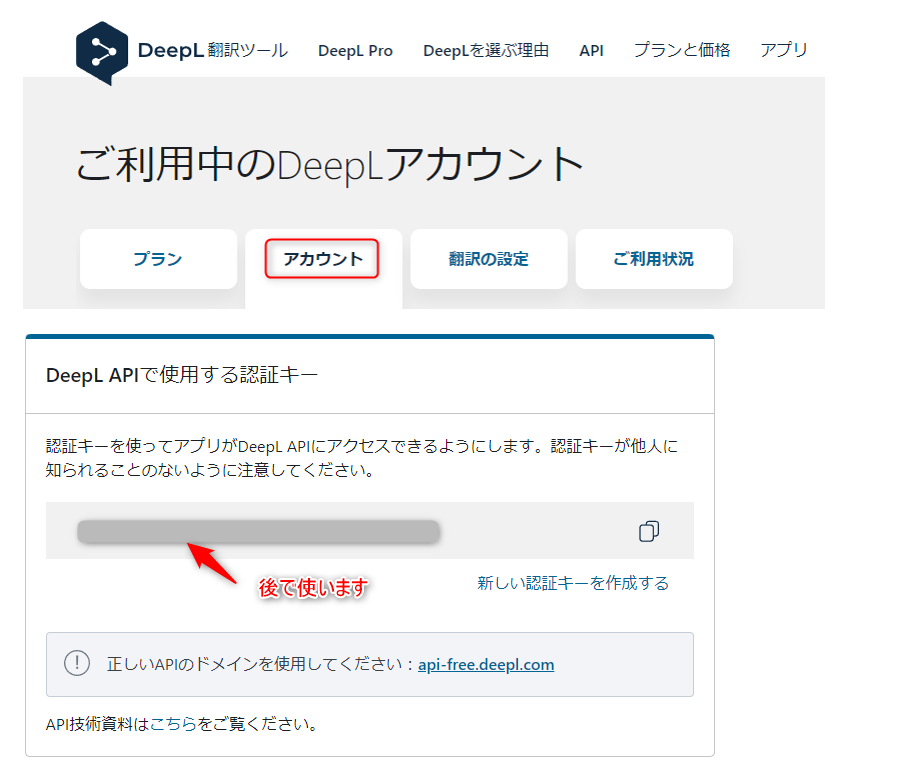Open プランと価格 page
The image size is (919, 771).
[x=682, y=50]
